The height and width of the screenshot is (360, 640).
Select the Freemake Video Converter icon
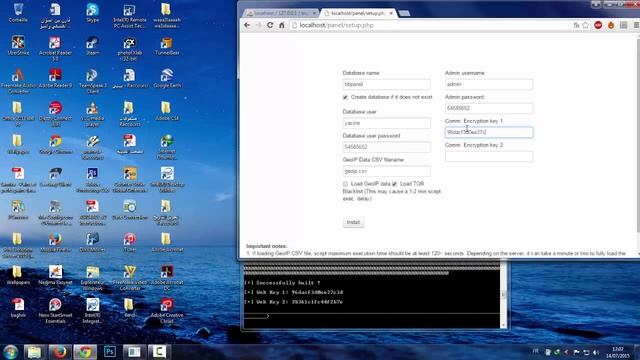[x=129, y=278]
